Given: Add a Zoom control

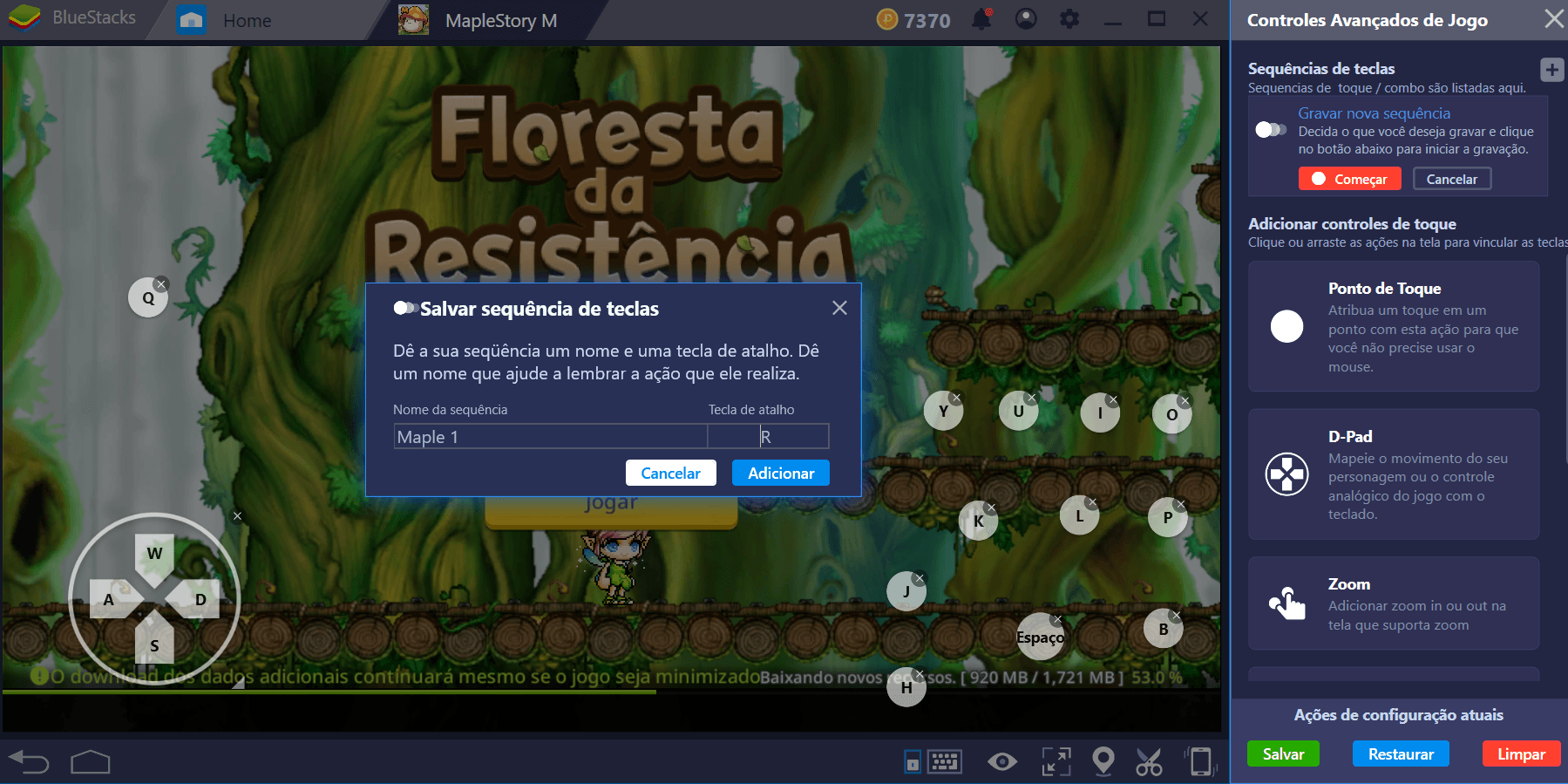Looking at the screenshot, I should 1394,603.
